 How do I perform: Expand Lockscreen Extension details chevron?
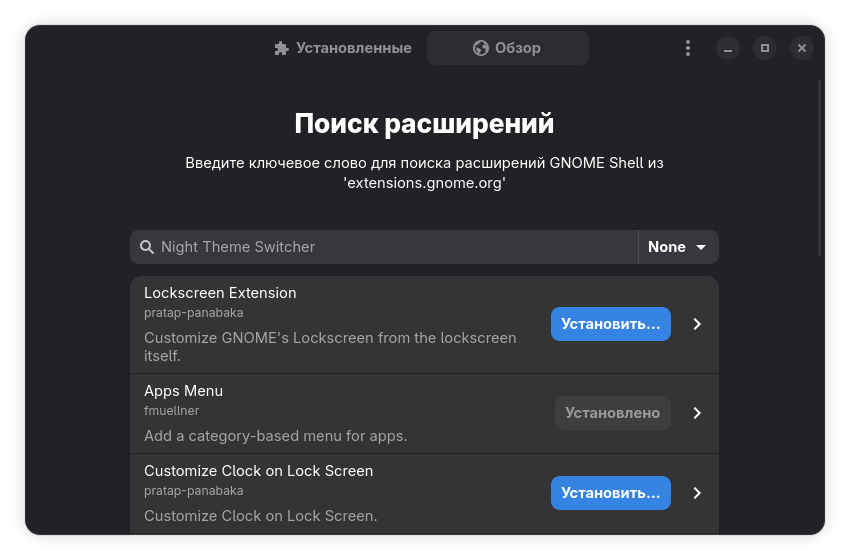(x=697, y=324)
